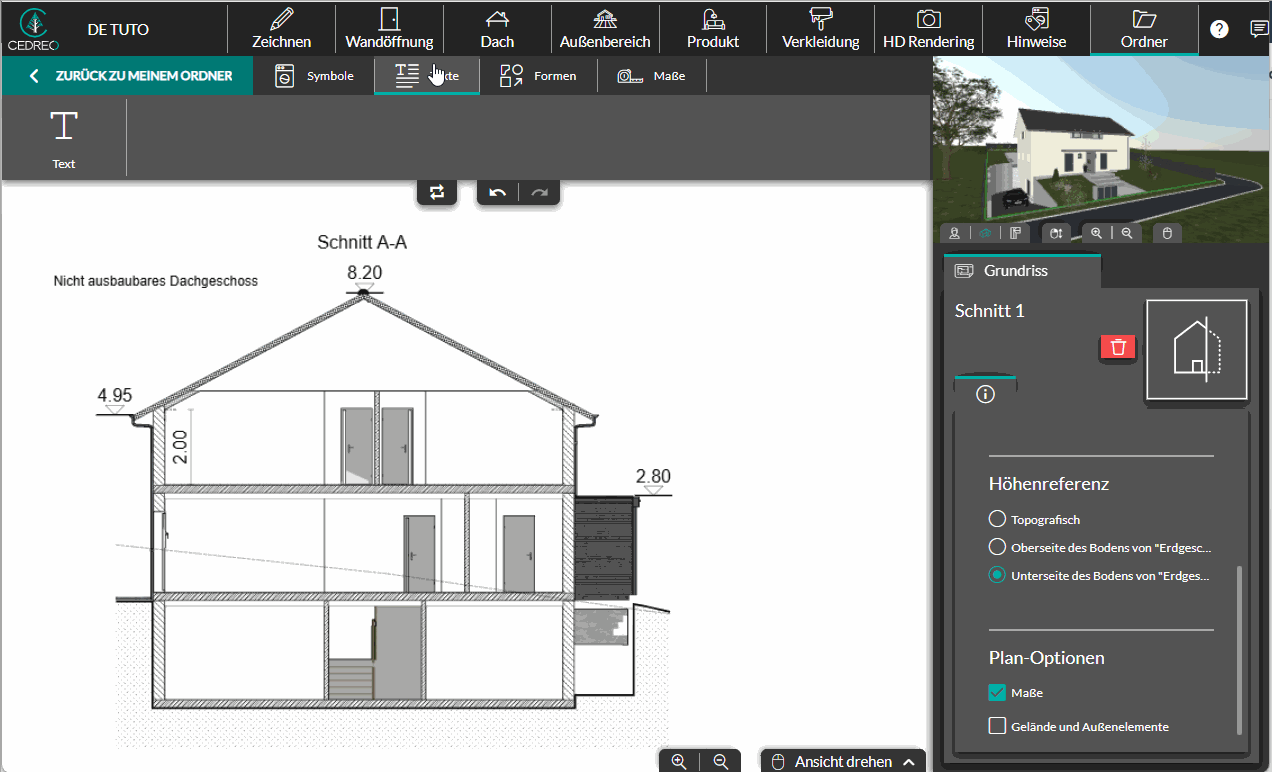Go back via Zurück zu meinem Ordner
This screenshot has height=772, width=1272.
click(128, 76)
